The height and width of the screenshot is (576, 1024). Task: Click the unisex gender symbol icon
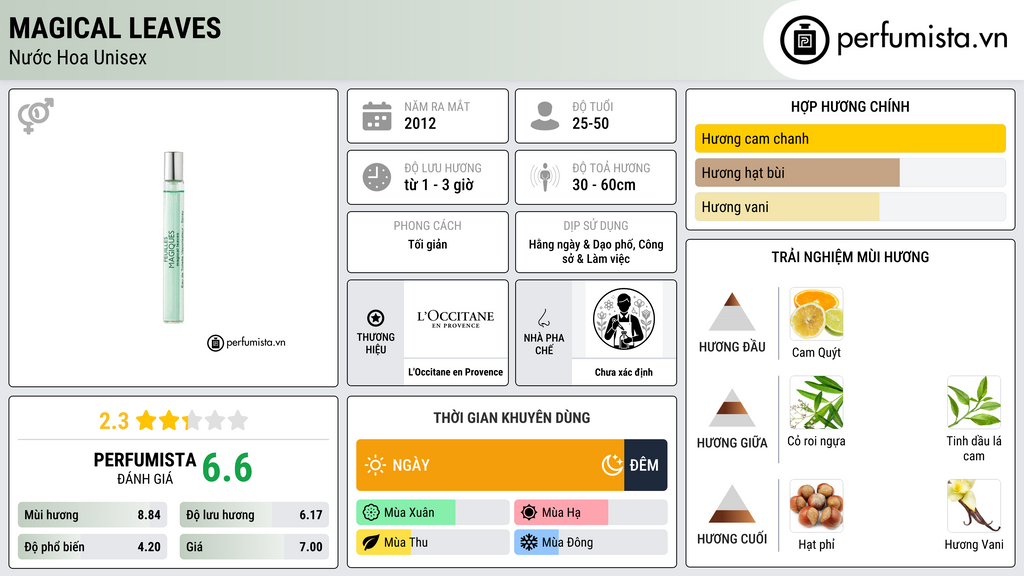point(36,116)
